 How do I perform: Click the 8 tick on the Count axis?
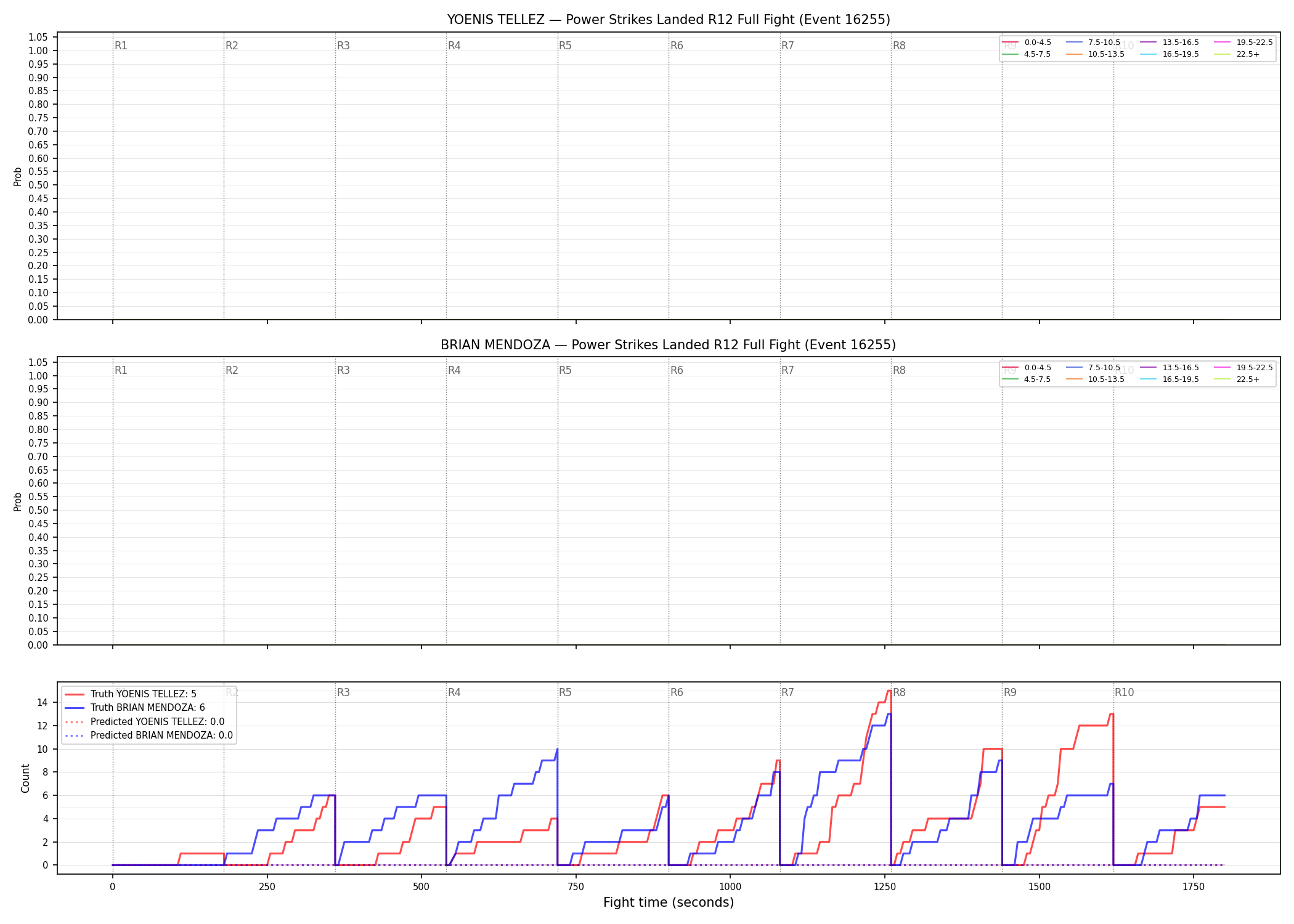[x=45, y=772]
